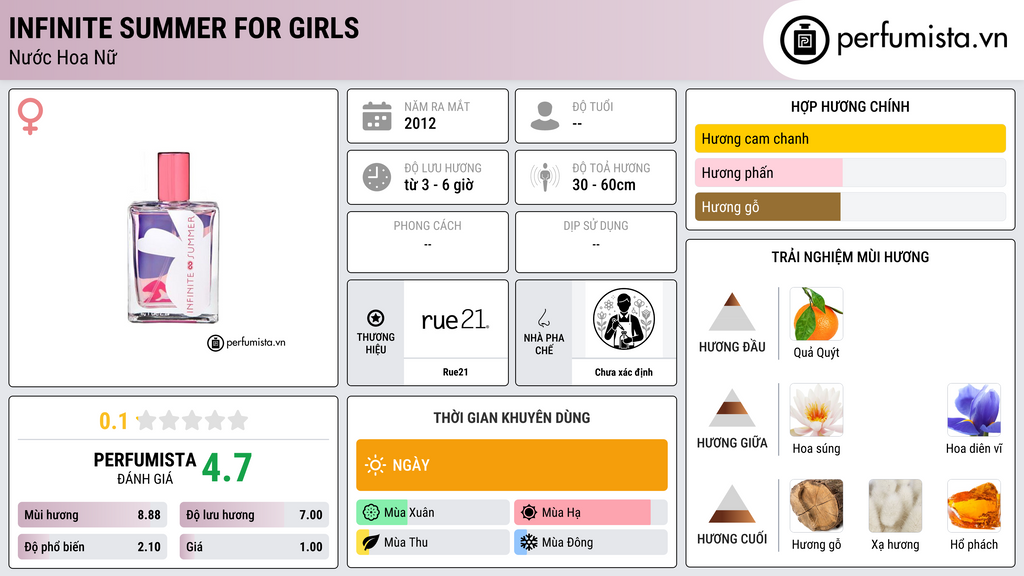Click the flower icon for Mùa Xuân
Screen dimensions: 1024x576
click(x=371, y=513)
